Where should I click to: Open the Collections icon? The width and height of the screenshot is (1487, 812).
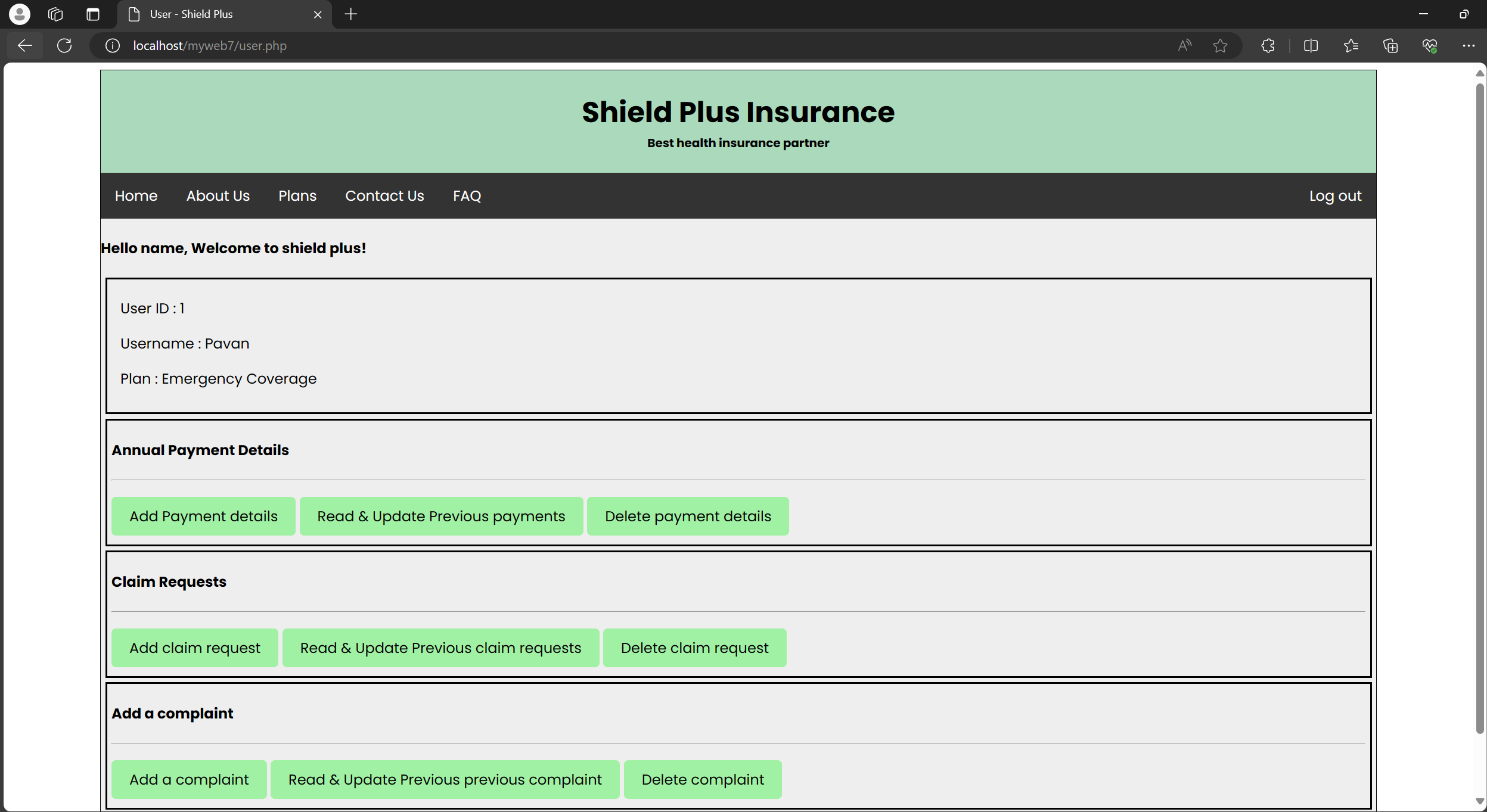[x=1390, y=46]
